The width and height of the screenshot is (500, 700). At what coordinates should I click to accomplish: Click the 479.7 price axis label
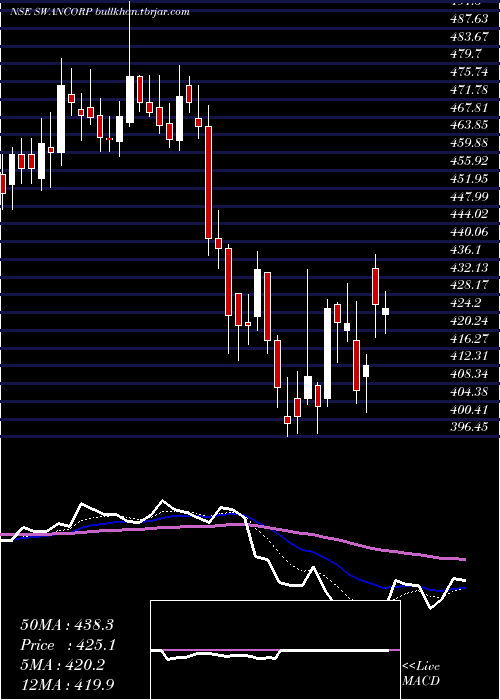466,54
